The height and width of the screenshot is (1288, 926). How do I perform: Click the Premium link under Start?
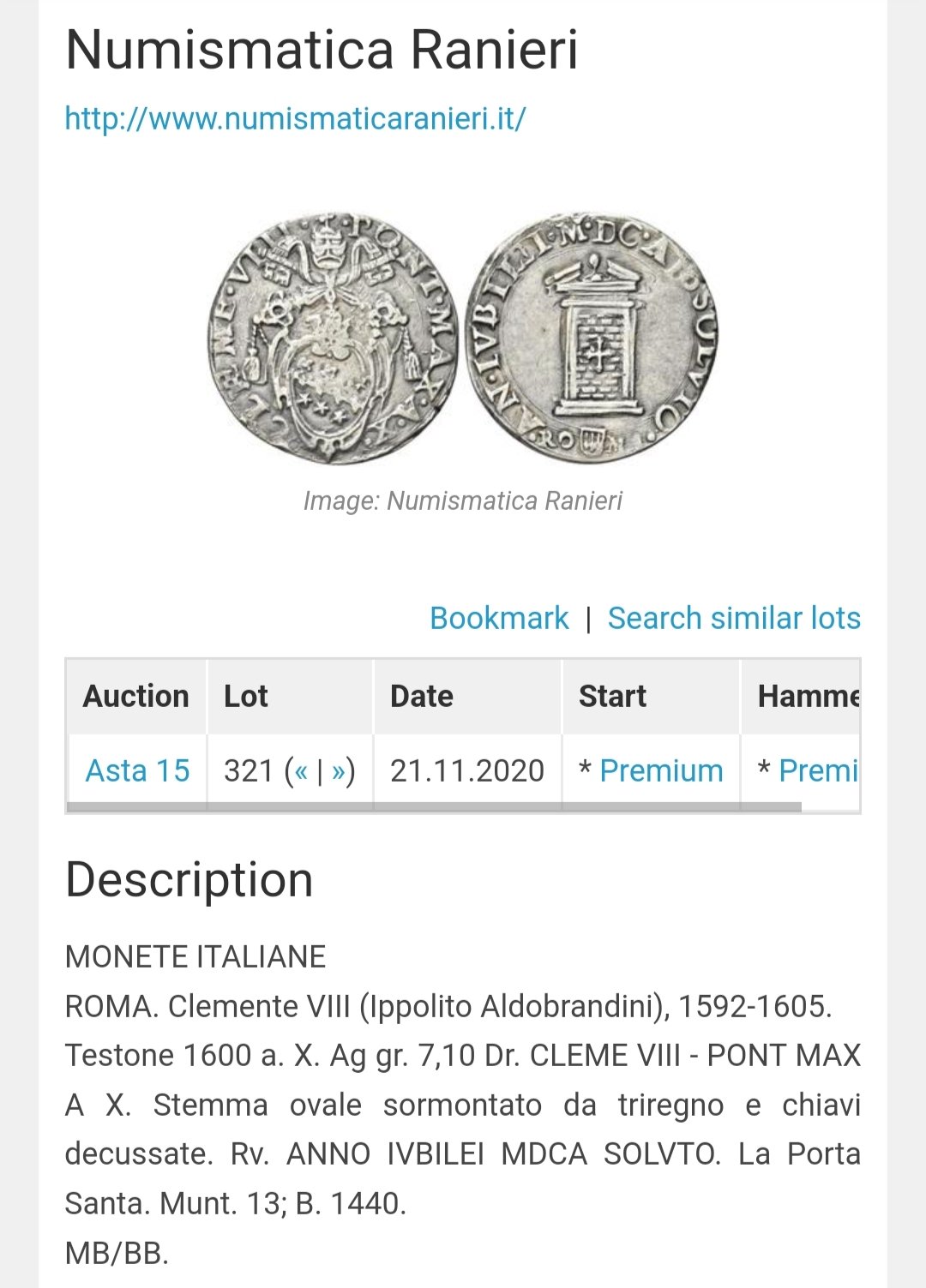click(661, 770)
